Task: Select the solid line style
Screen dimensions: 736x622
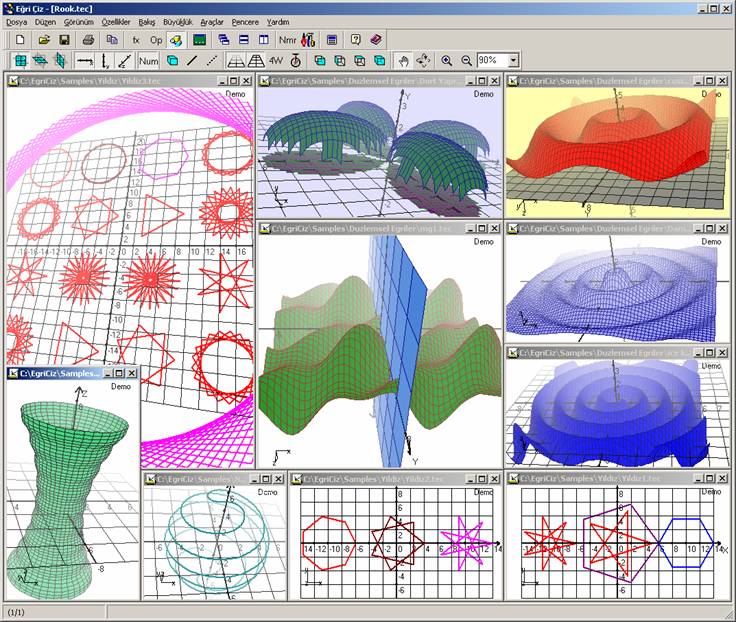Action: tap(192, 61)
